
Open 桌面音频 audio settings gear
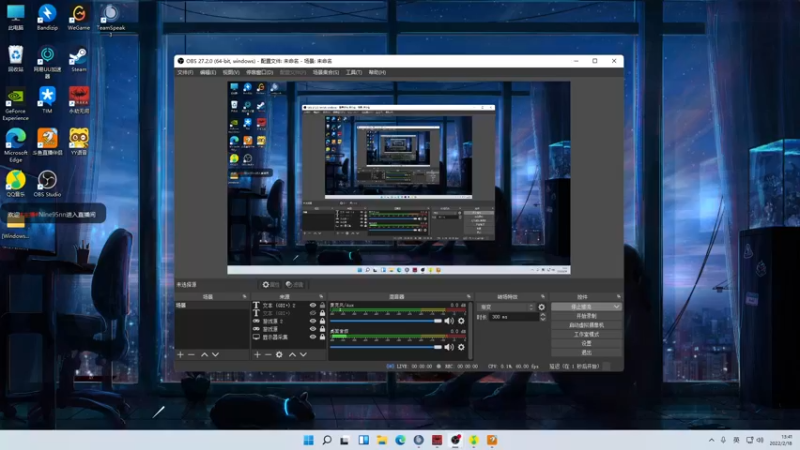pos(461,347)
